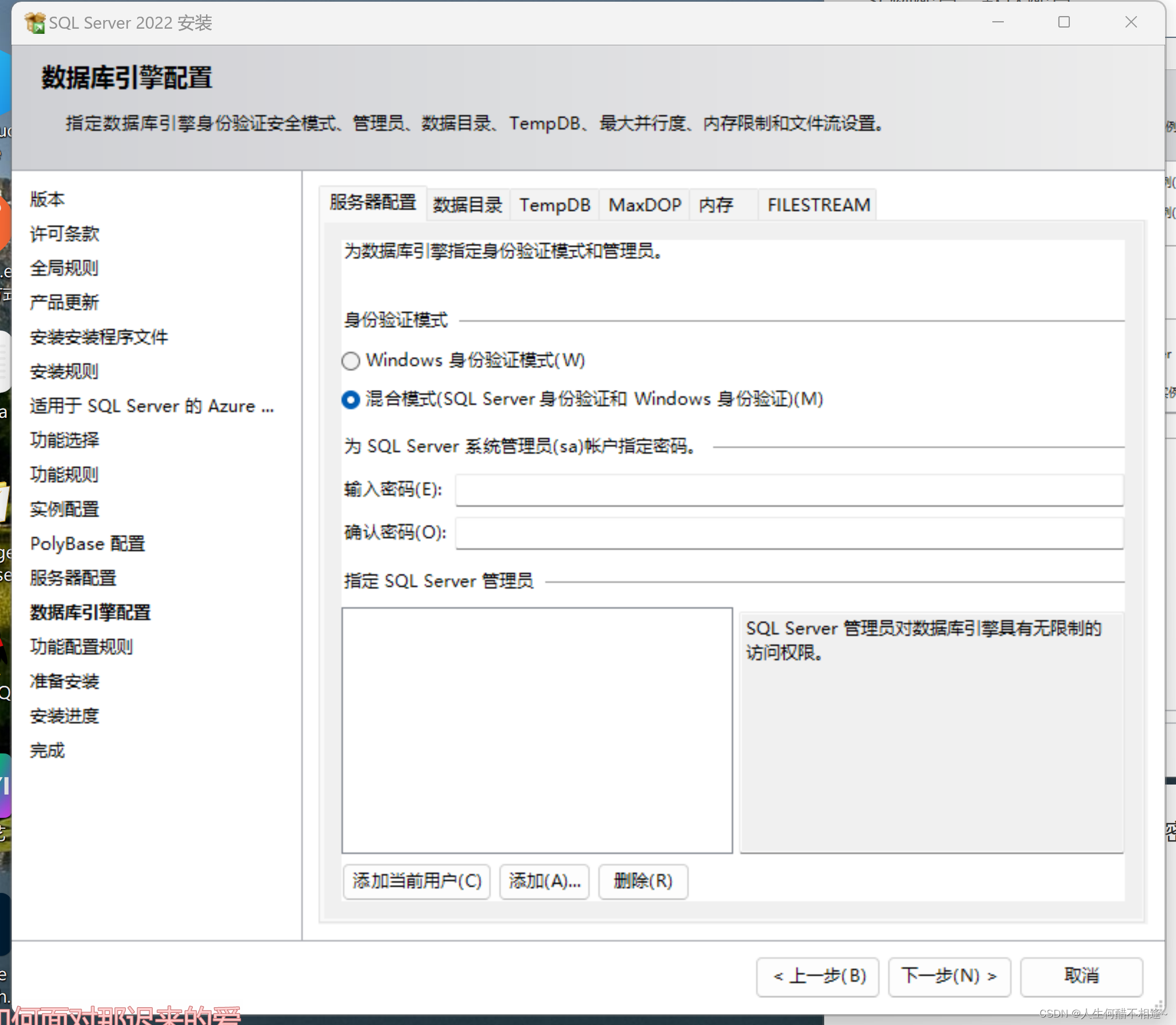1176x1025 pixels.
Task: Select 服务器配置 step in the left sidebar
Action: click(73, 578)
